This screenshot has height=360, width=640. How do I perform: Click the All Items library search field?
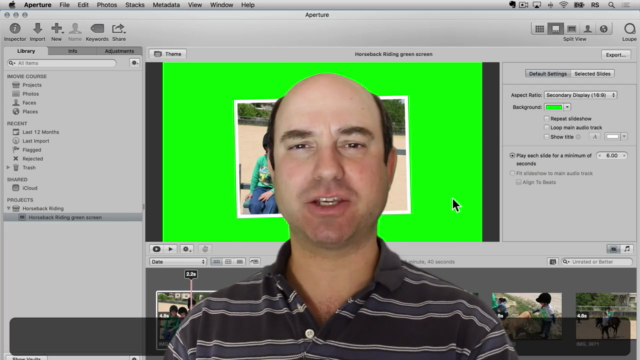[62, 63]
